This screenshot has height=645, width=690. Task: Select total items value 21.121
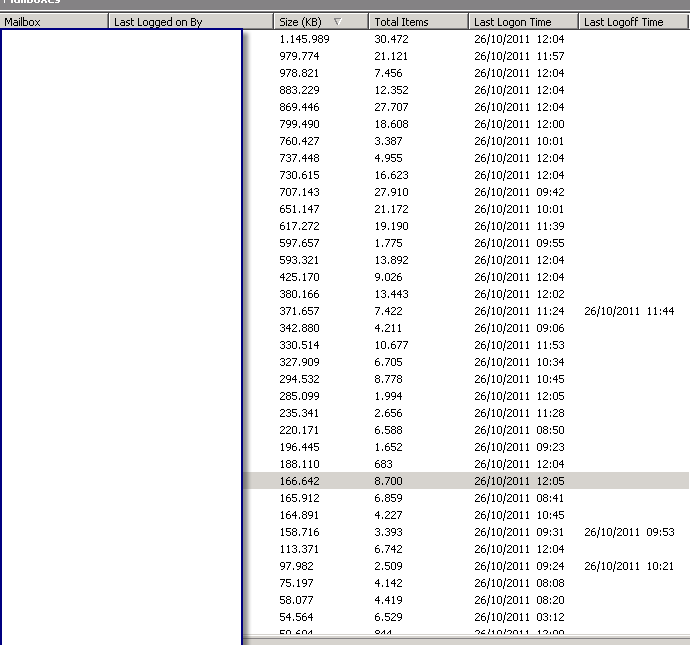click(x=391, y=56)
